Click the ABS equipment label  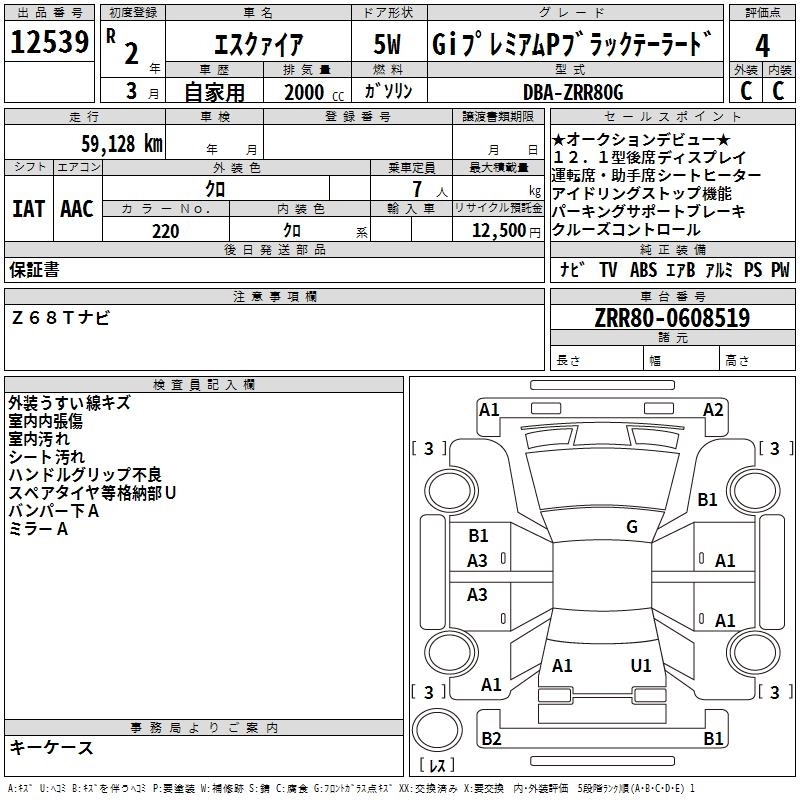pyautogui.click(x=643, y=270)
